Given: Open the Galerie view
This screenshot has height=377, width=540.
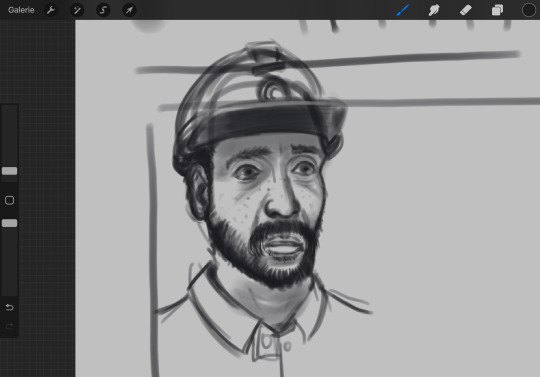Looking at the screenshot, I should [x=21, y=10].
